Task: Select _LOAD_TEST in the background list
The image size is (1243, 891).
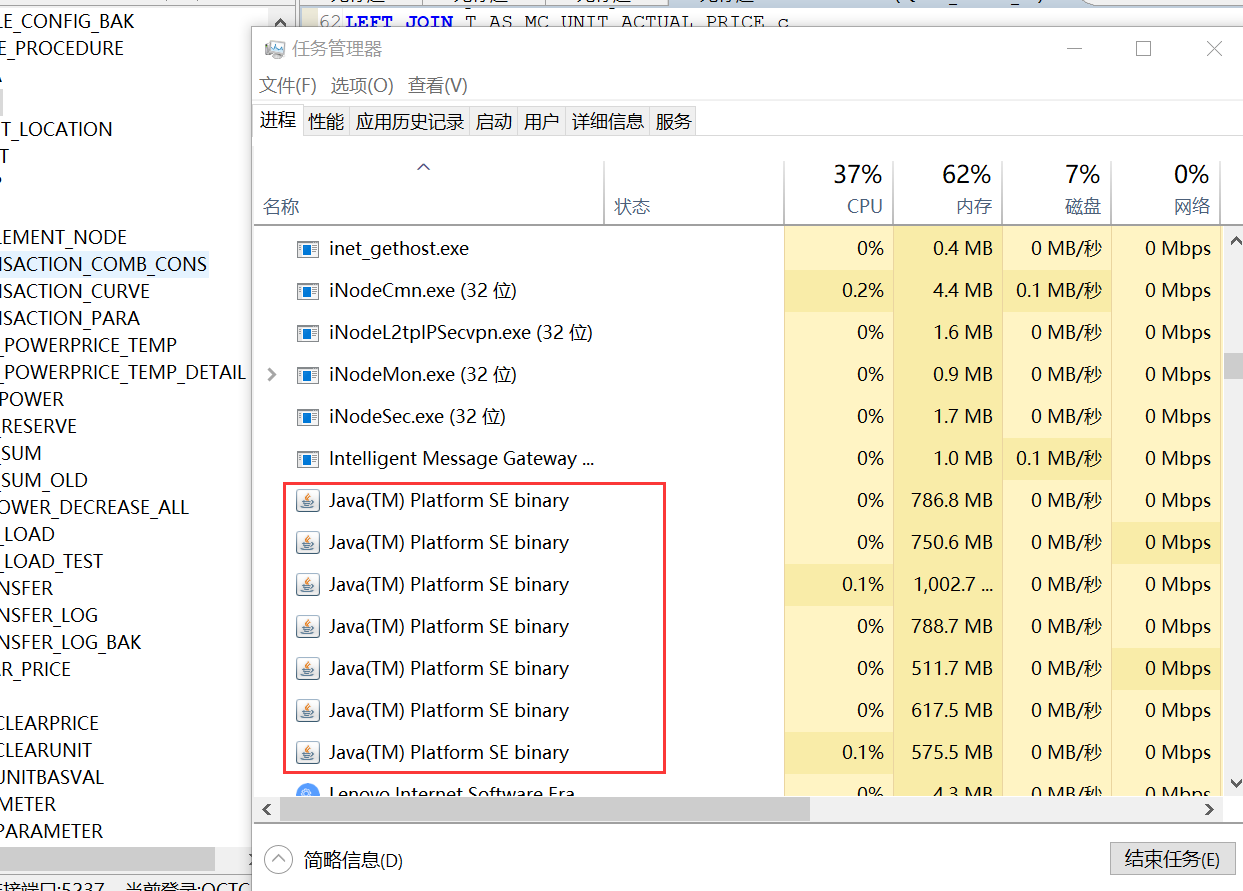Action: (x=52, y=561)
